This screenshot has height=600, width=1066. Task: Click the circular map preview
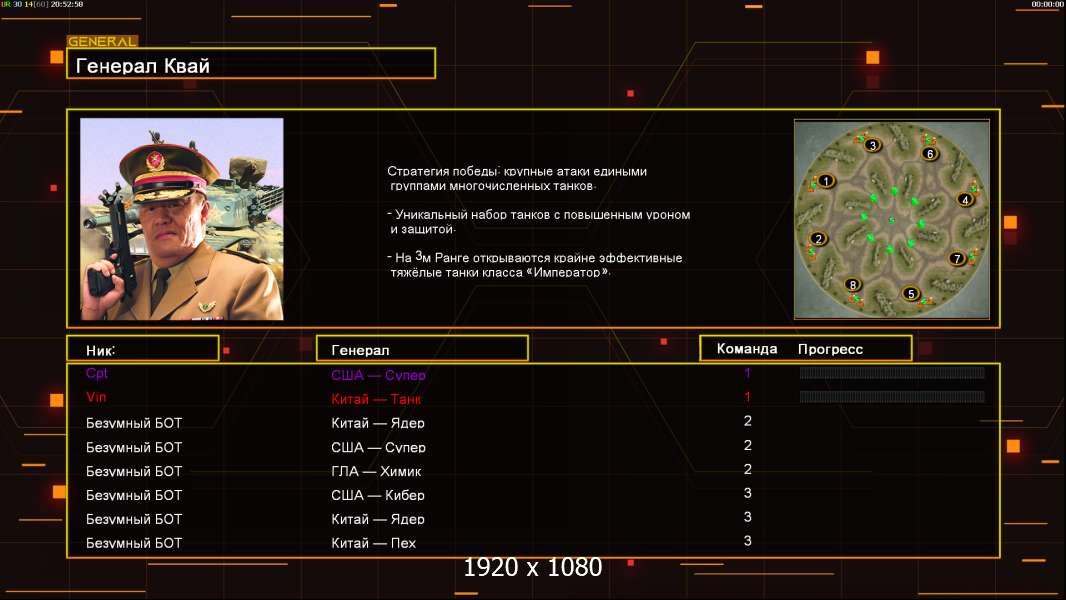click(892, 219)
